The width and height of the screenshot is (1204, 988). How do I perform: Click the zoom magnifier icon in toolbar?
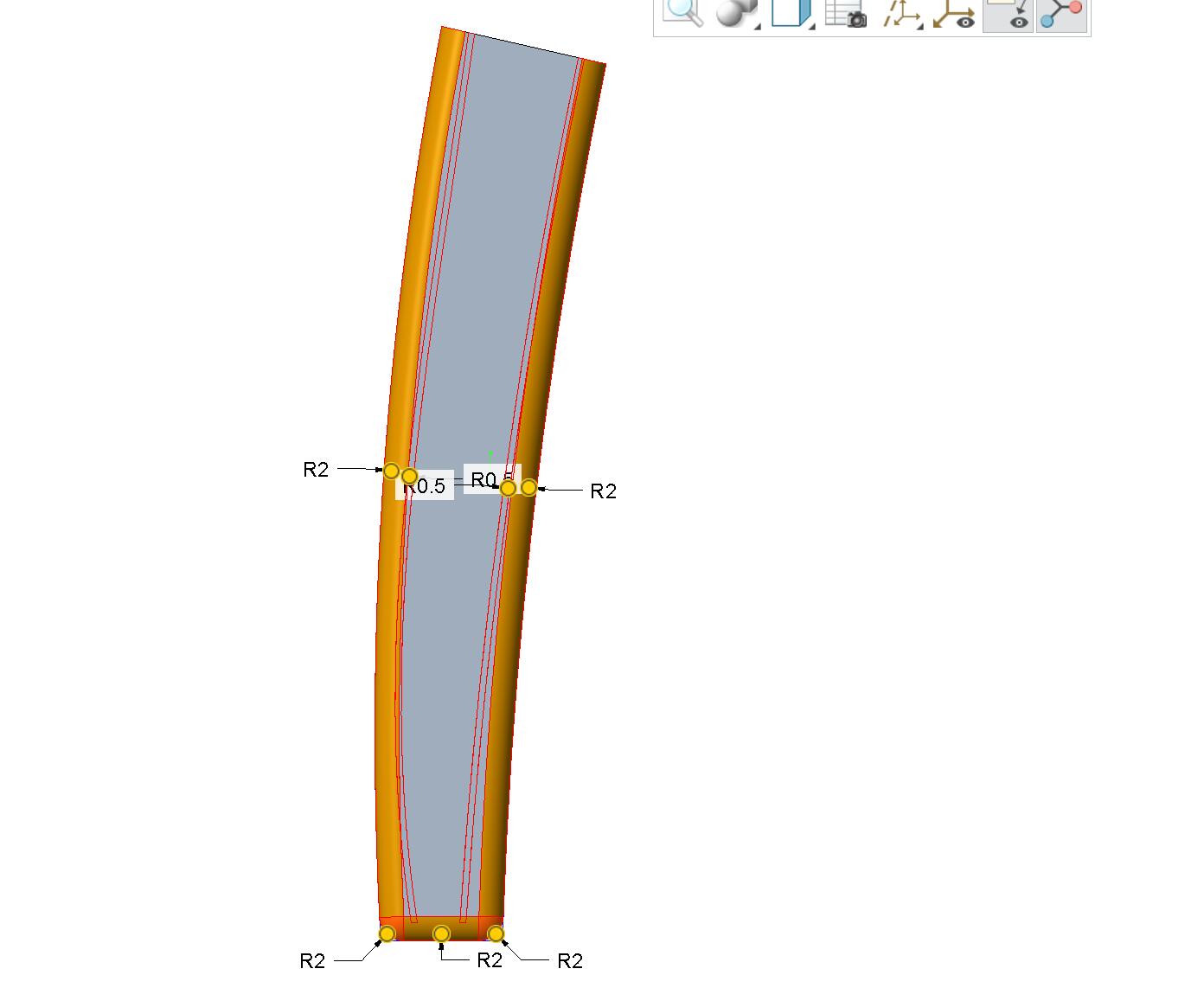(682, 12)
